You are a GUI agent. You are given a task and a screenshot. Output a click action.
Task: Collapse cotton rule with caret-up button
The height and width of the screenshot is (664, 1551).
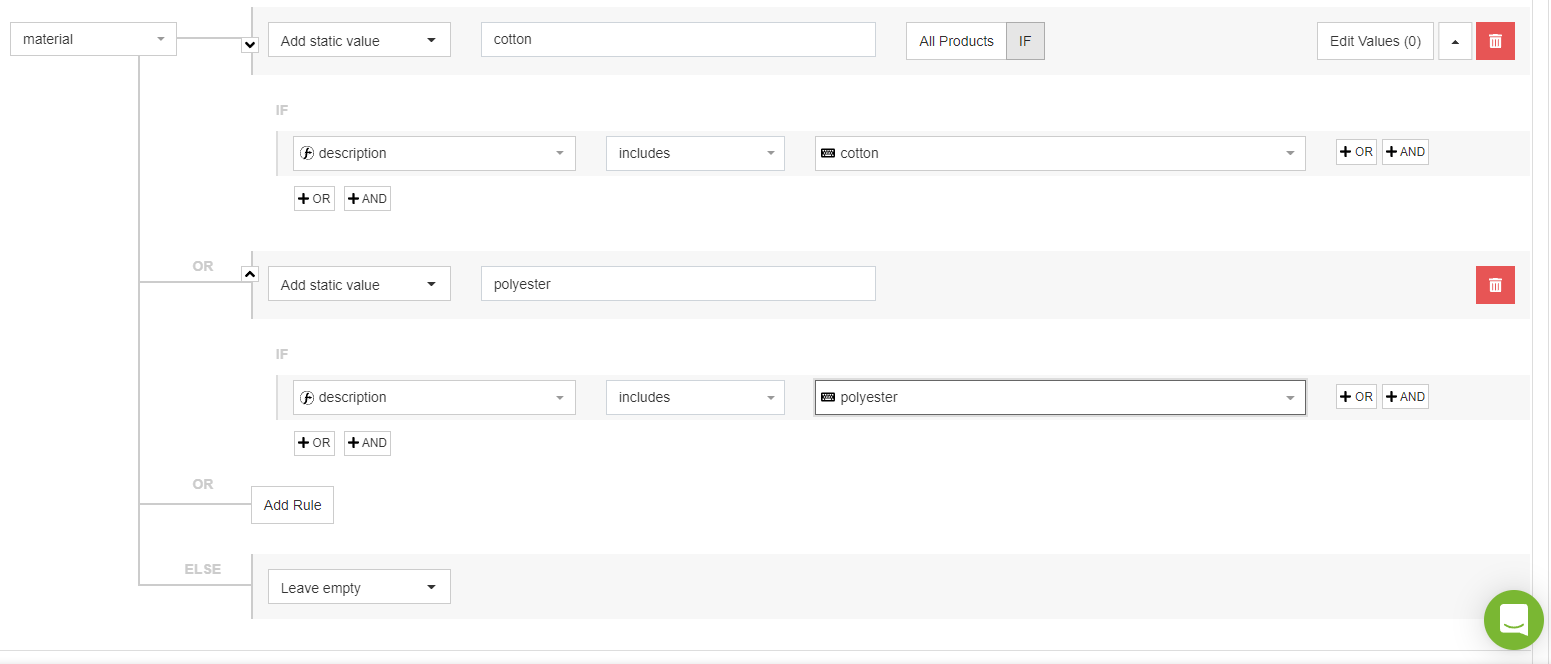pos(1455,41)
